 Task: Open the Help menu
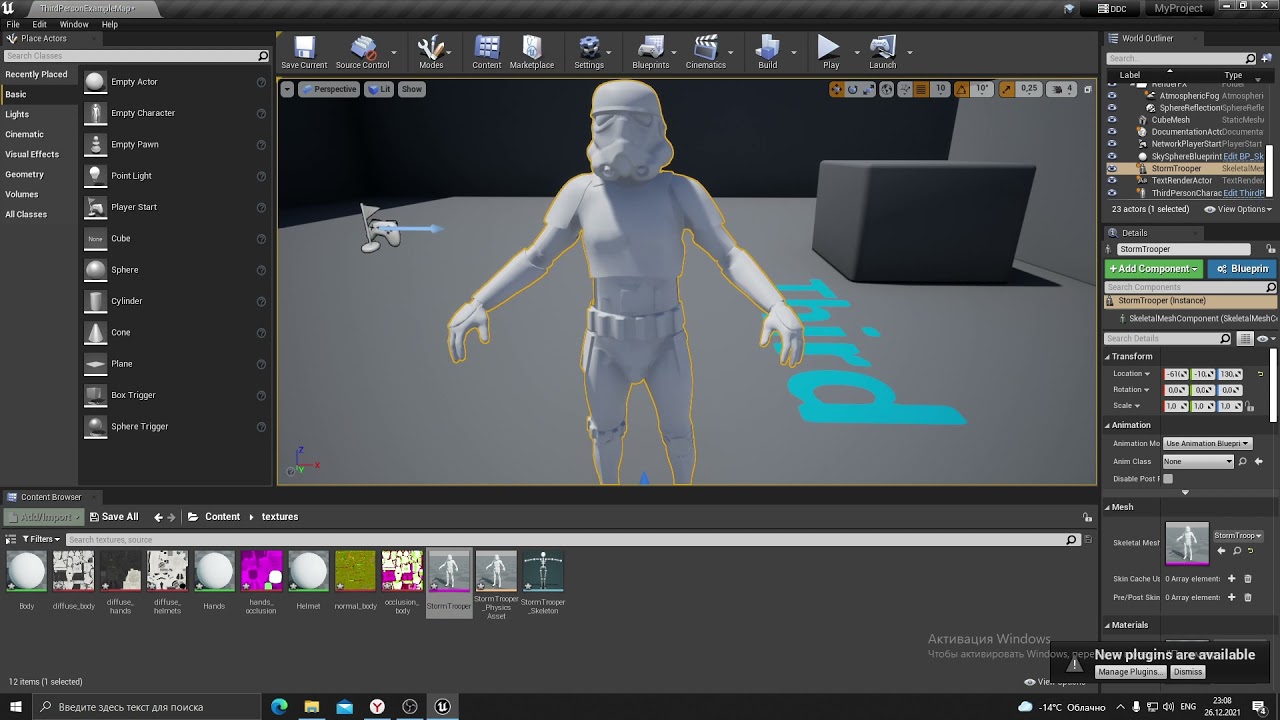point(110,24)
